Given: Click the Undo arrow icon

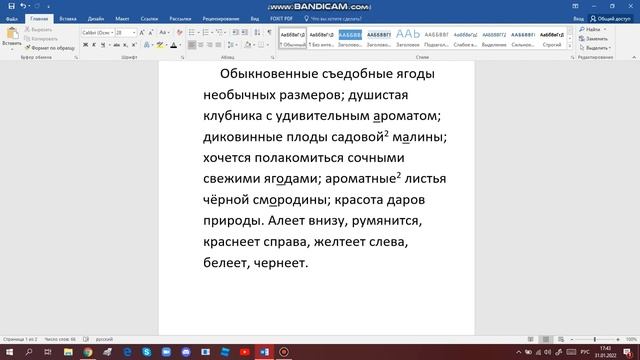Looking at the screenshot, I should coord(23,6).
